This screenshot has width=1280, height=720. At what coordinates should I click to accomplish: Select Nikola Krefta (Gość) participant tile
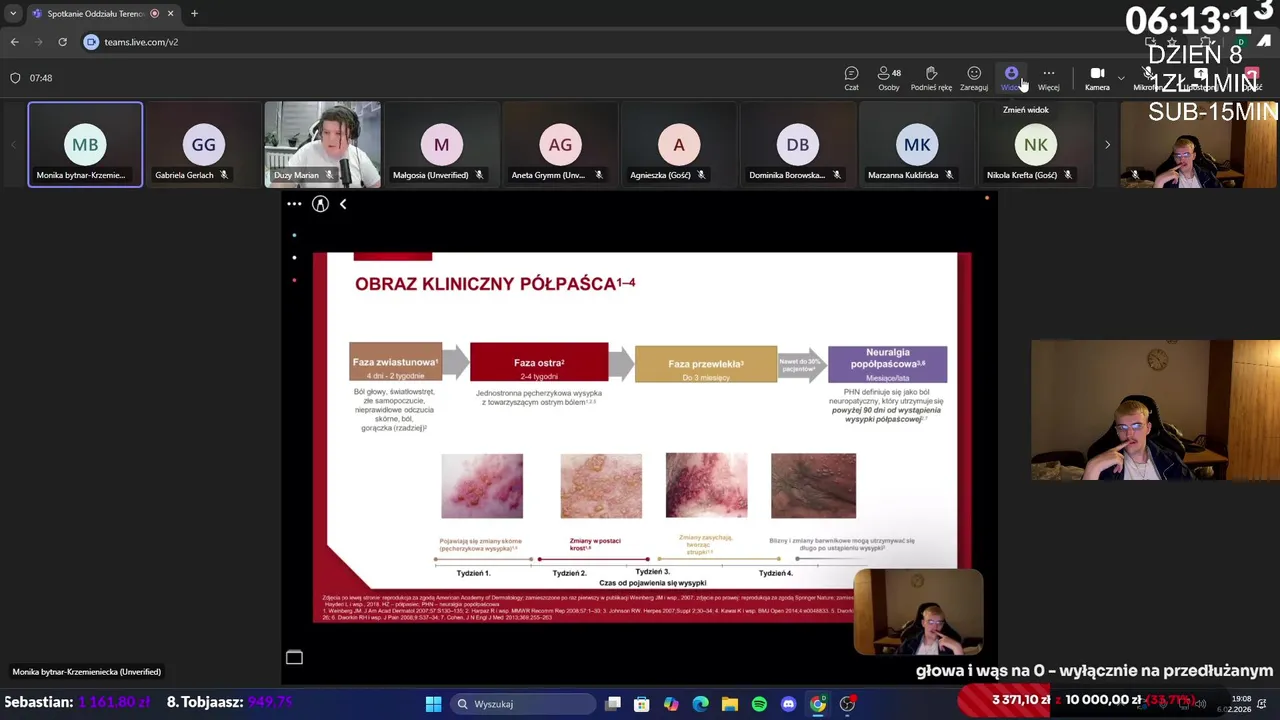pyautogui.click(x=1035, y=144)
